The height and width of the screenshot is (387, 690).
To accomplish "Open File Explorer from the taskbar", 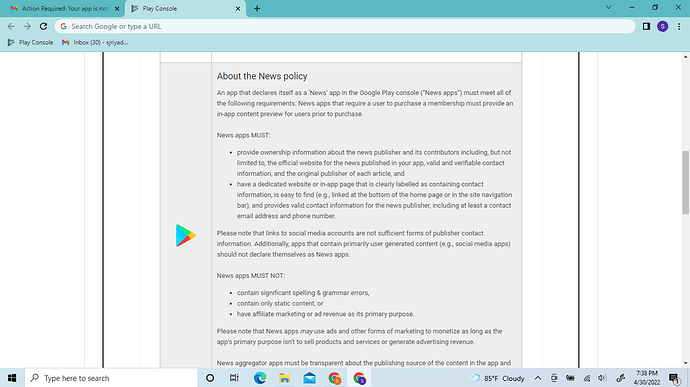I will (284, 378).
